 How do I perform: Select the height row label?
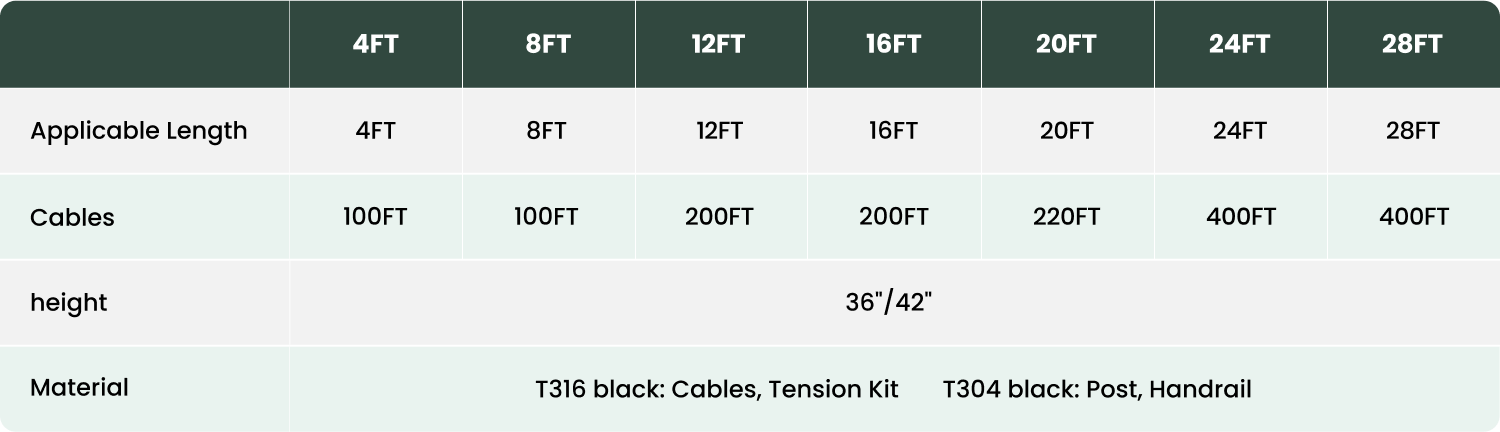pyautogui.click(x=68, y=303)
